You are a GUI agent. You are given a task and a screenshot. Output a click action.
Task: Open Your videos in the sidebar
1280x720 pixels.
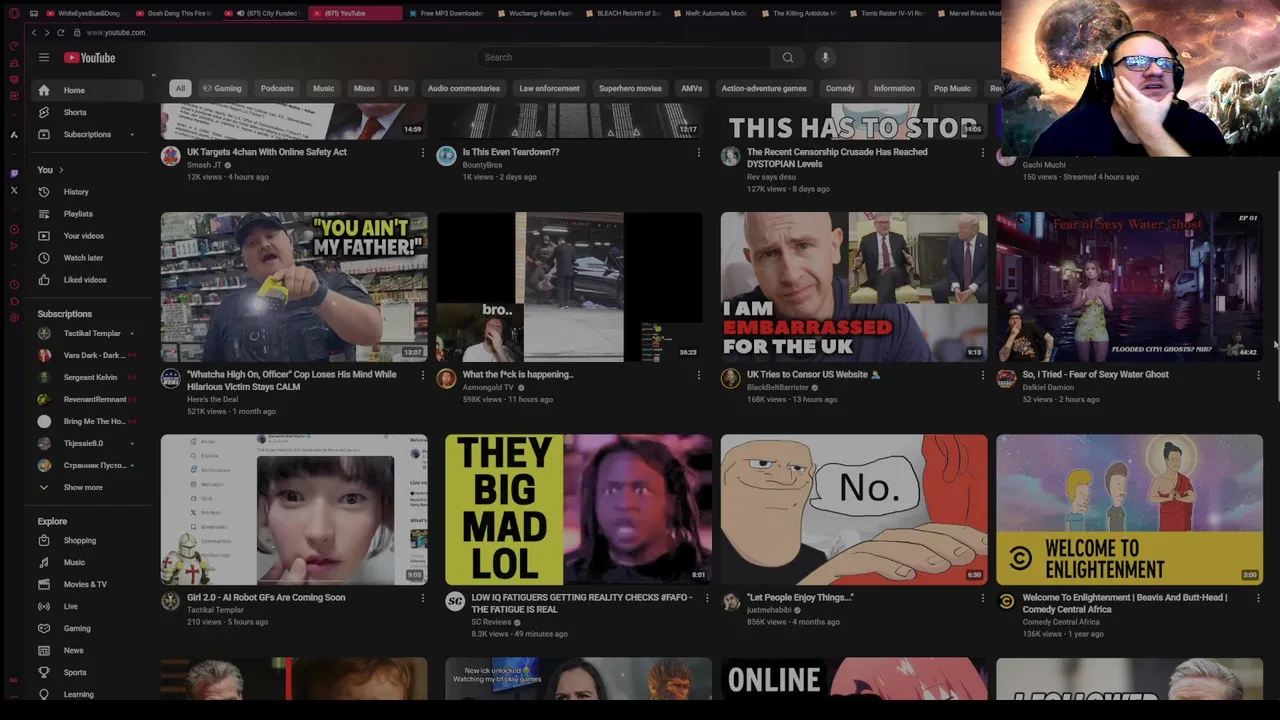(88, 236)
